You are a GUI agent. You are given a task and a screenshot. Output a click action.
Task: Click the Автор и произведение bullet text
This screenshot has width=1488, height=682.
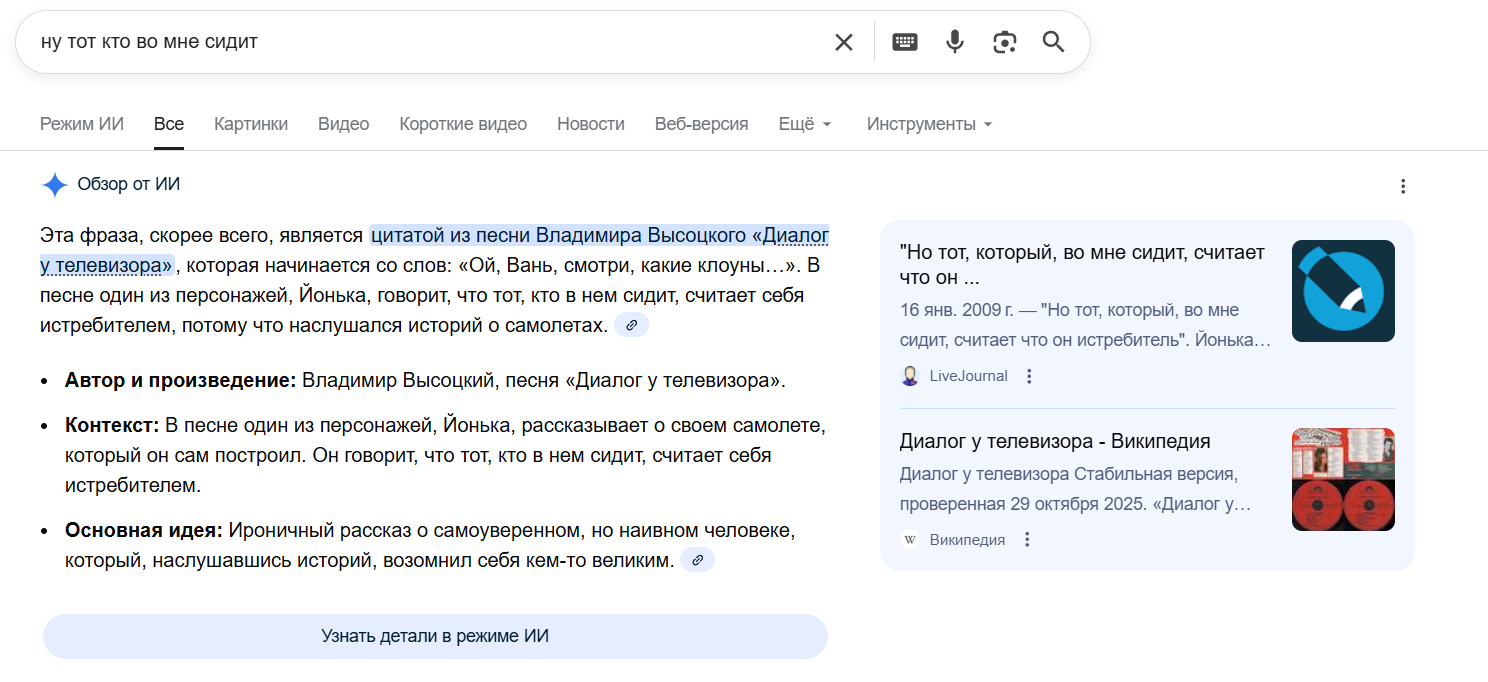425,380
